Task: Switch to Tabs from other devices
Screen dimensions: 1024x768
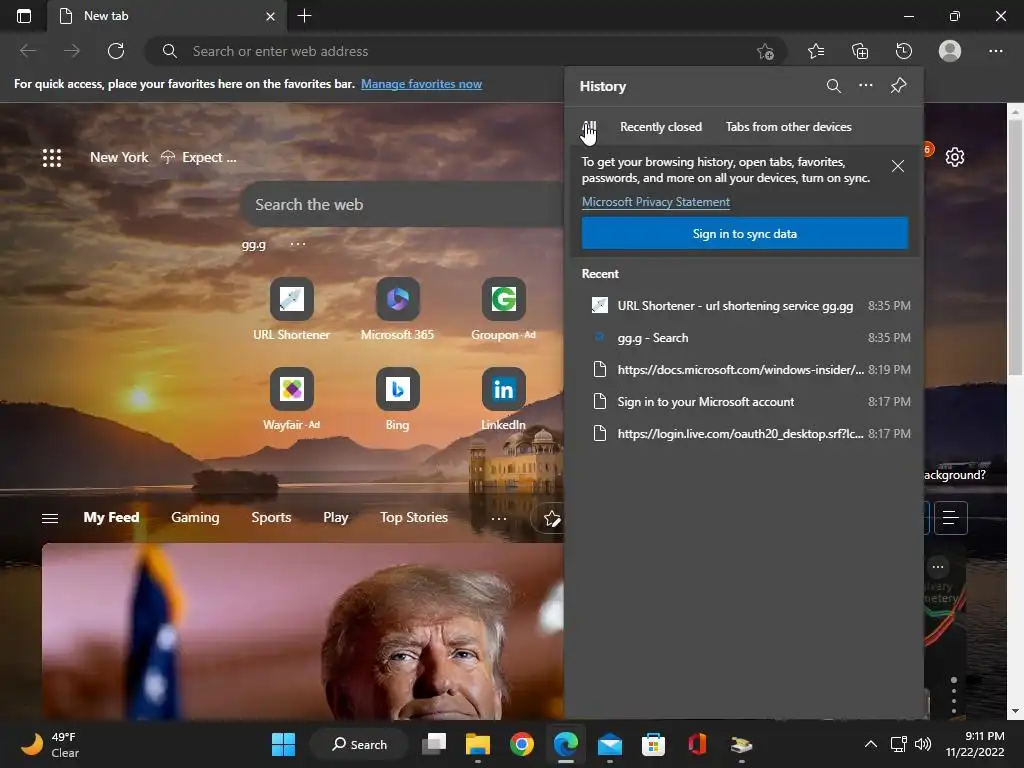Action: [788, 127]
